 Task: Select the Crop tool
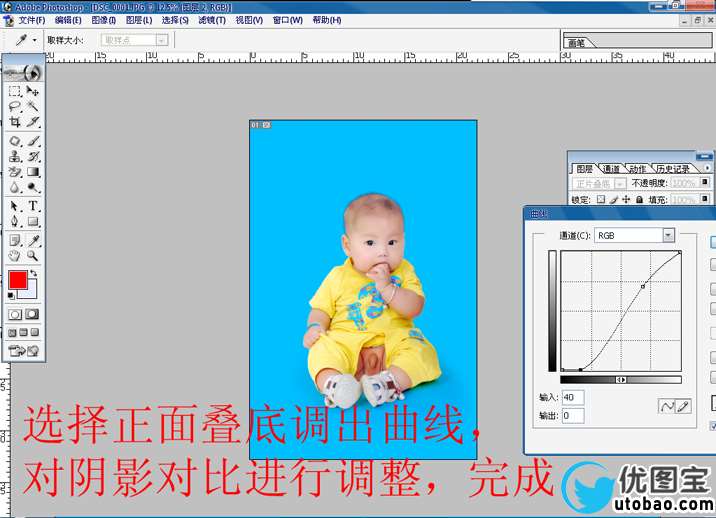click(x=15, y=122)
